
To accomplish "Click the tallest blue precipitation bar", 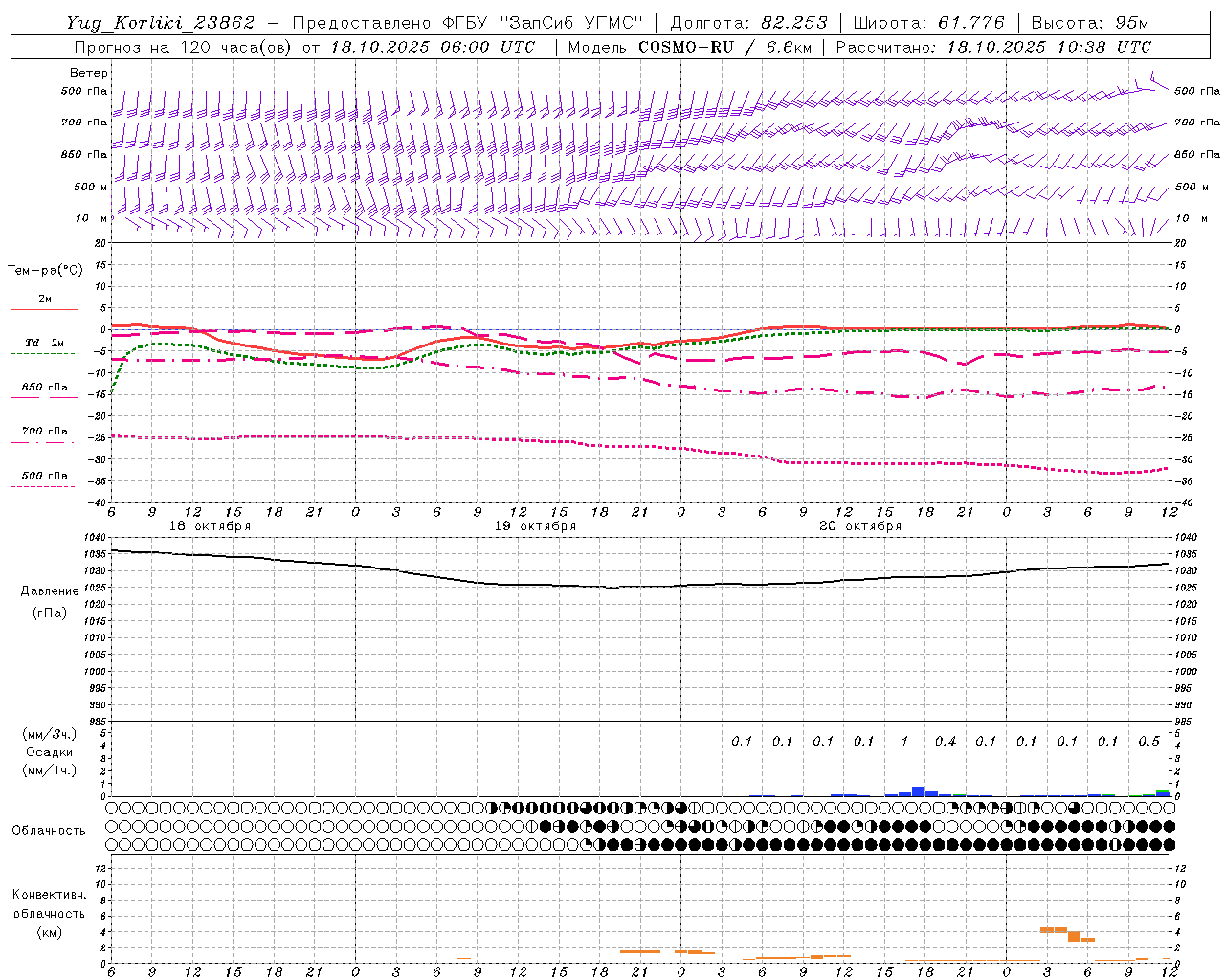I will click(919, 791).
